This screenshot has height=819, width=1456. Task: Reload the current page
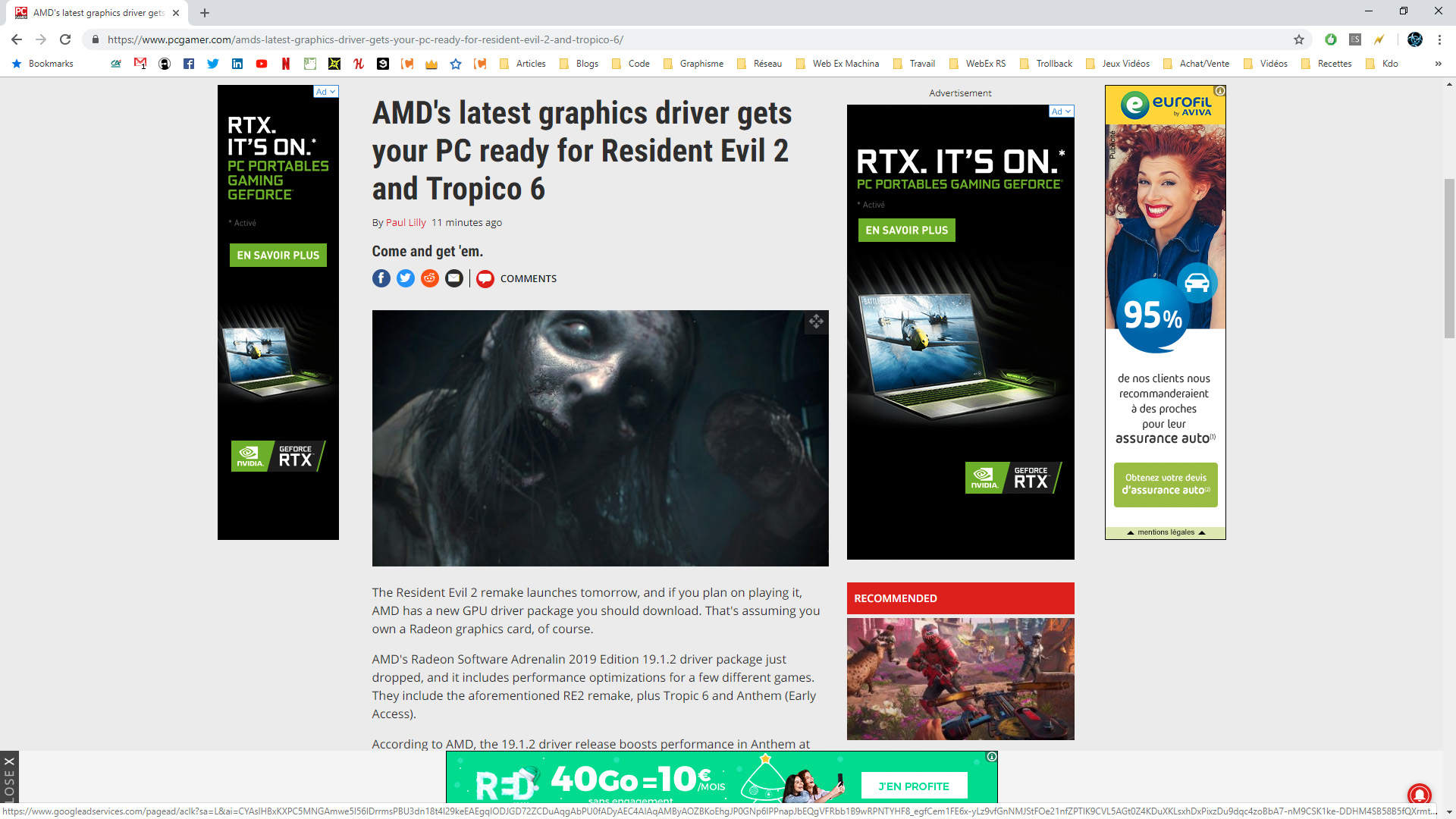pos(65,39)
